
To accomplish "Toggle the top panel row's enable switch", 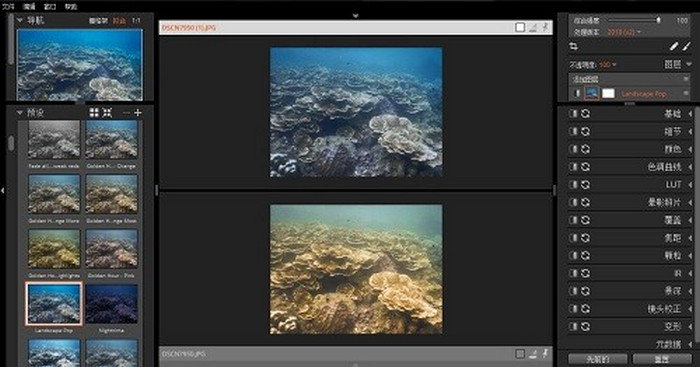I will tap(573, 114).
